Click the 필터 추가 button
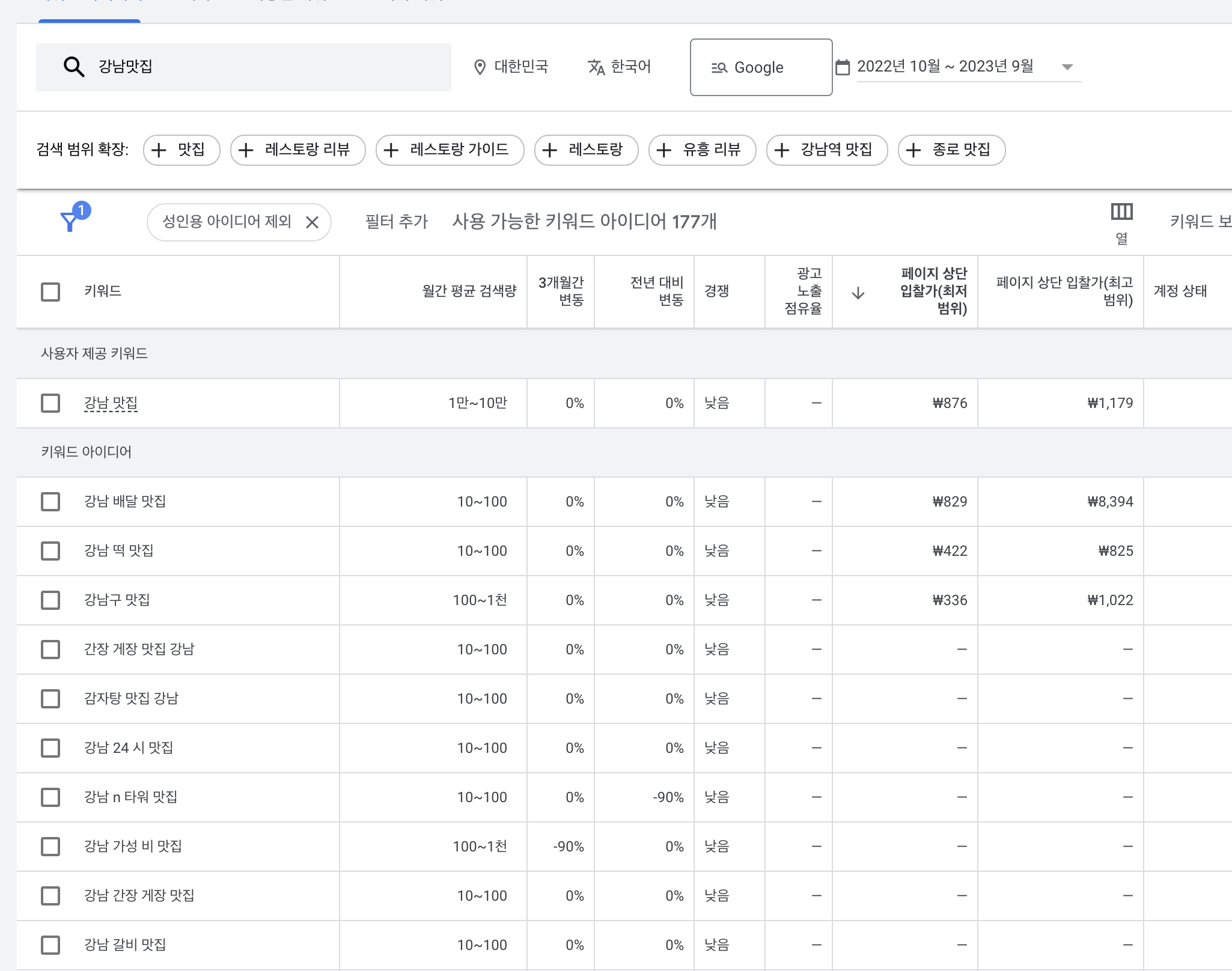Viewport: 1232px width, 971px height. coord(396,222)
